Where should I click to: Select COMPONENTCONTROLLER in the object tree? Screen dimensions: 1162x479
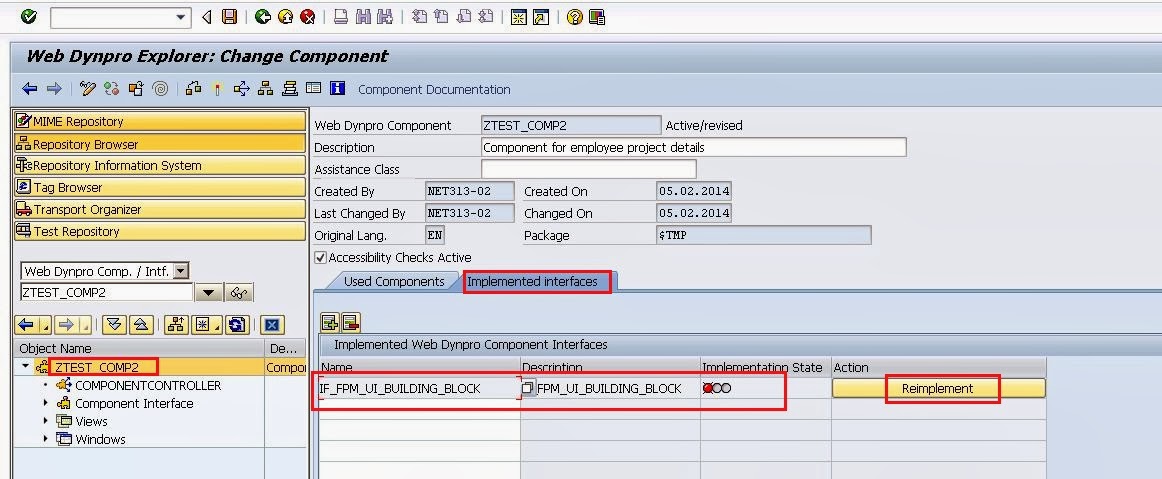(148, 386)
